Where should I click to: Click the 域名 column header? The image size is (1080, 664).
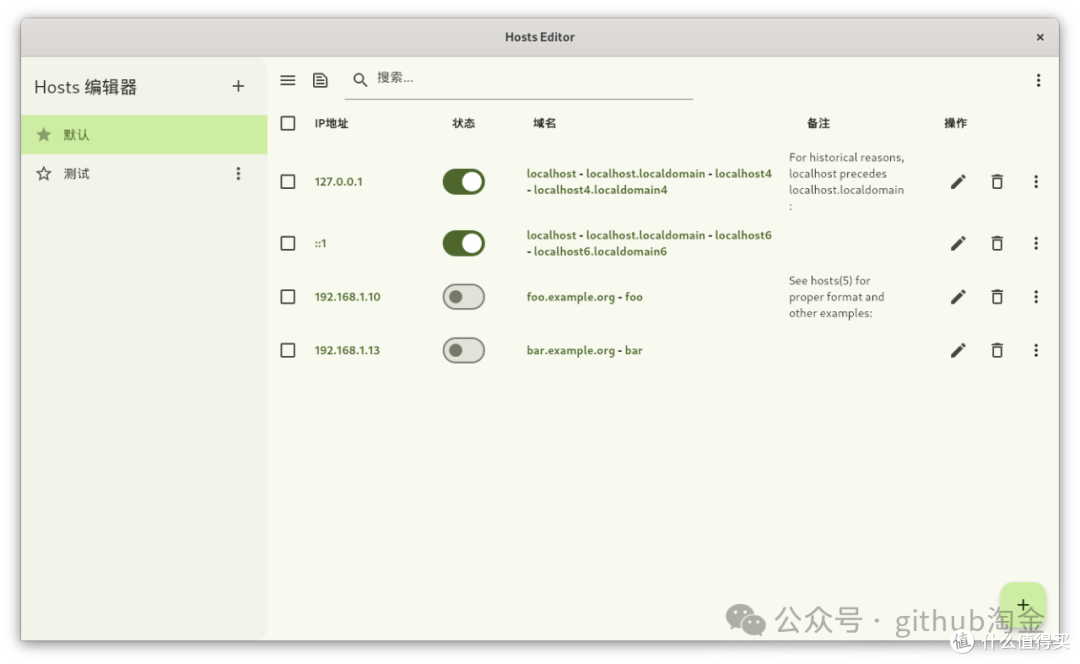tap(544, 123)
